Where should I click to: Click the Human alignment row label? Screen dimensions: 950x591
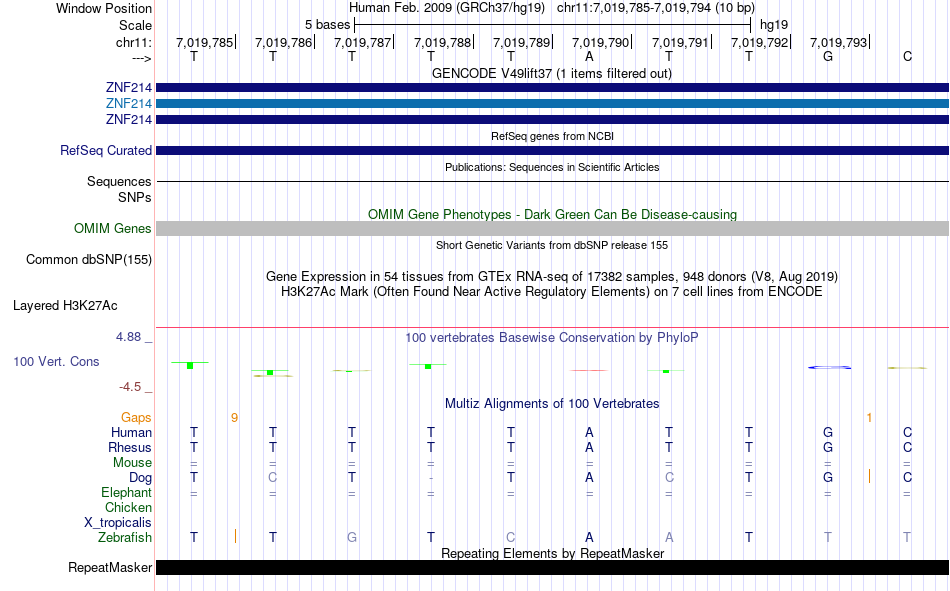click(131, 433)
